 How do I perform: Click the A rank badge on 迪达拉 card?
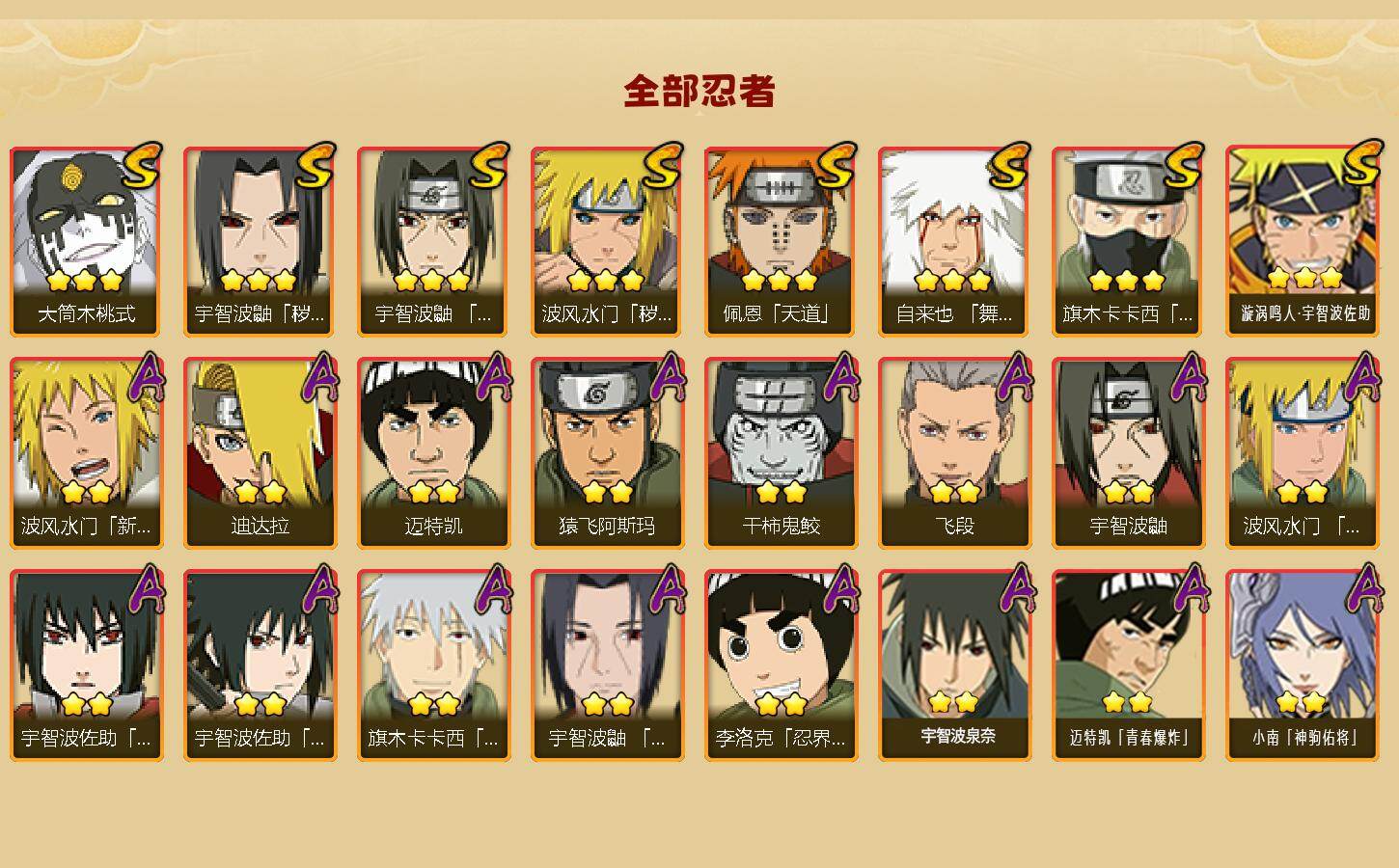(x=319, y=378)
